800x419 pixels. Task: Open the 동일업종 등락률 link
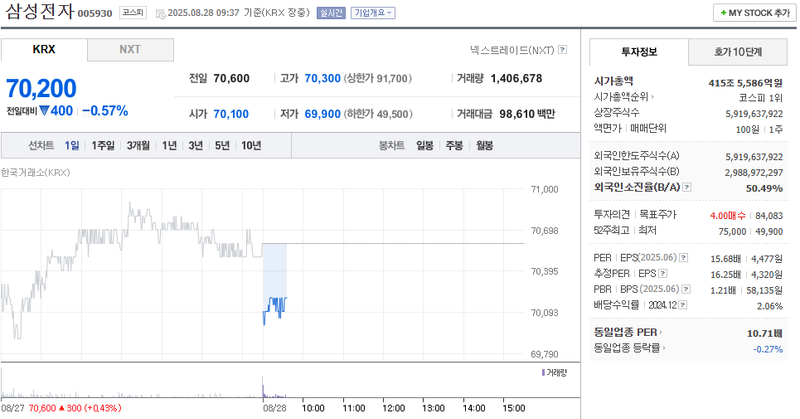(630, 348)
